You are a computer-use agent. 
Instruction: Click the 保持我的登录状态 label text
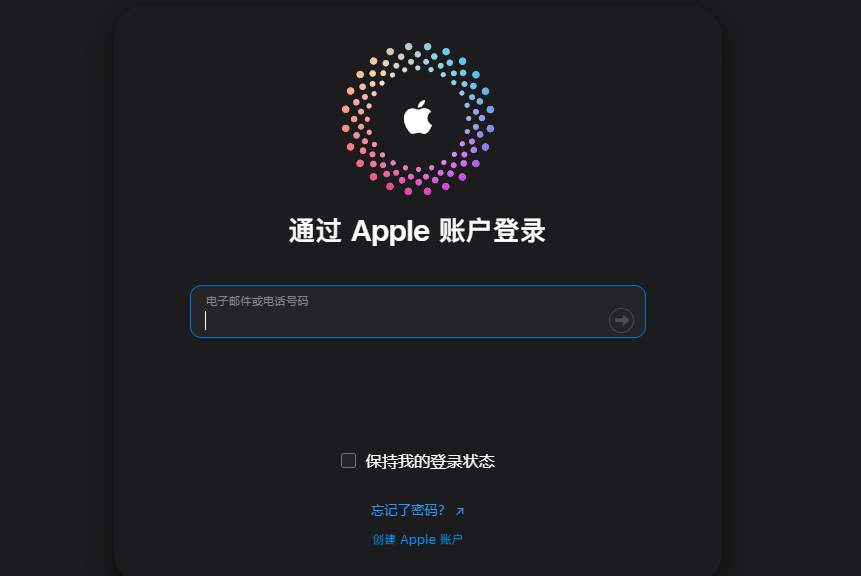pyautogui.click(x=430, y=461)
